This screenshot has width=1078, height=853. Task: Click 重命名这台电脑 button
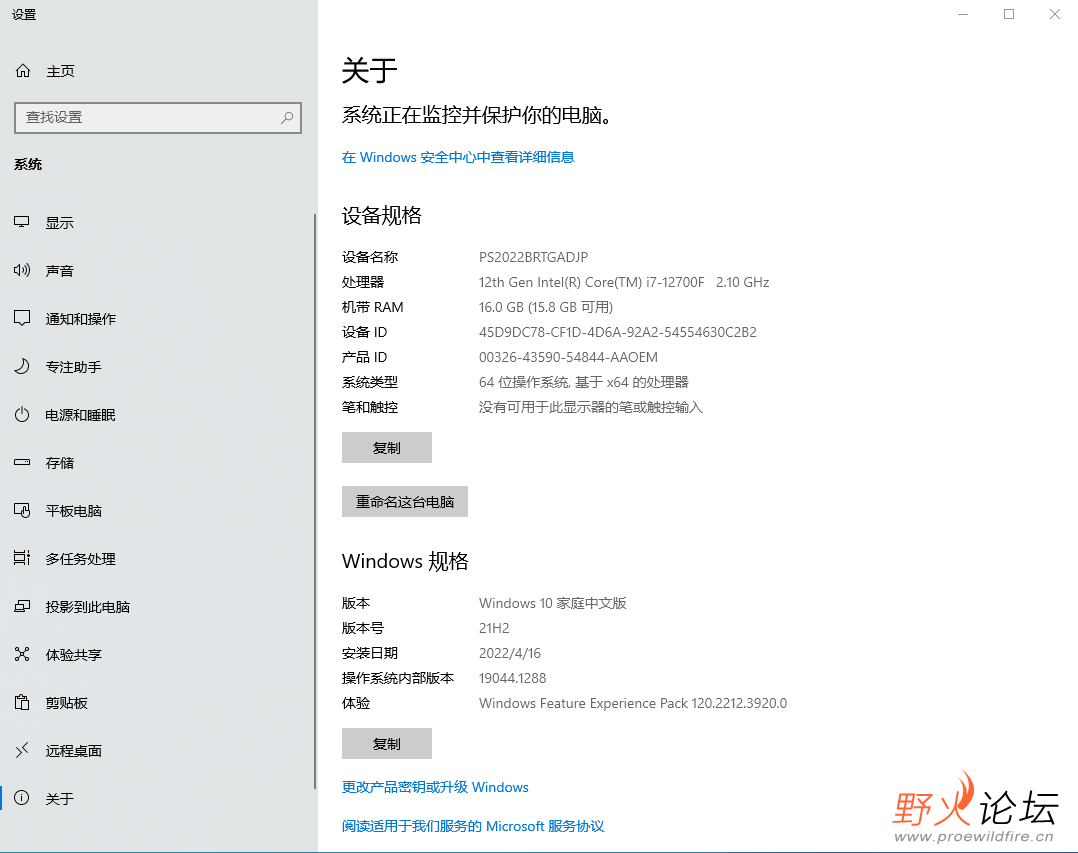coord(404,502)
